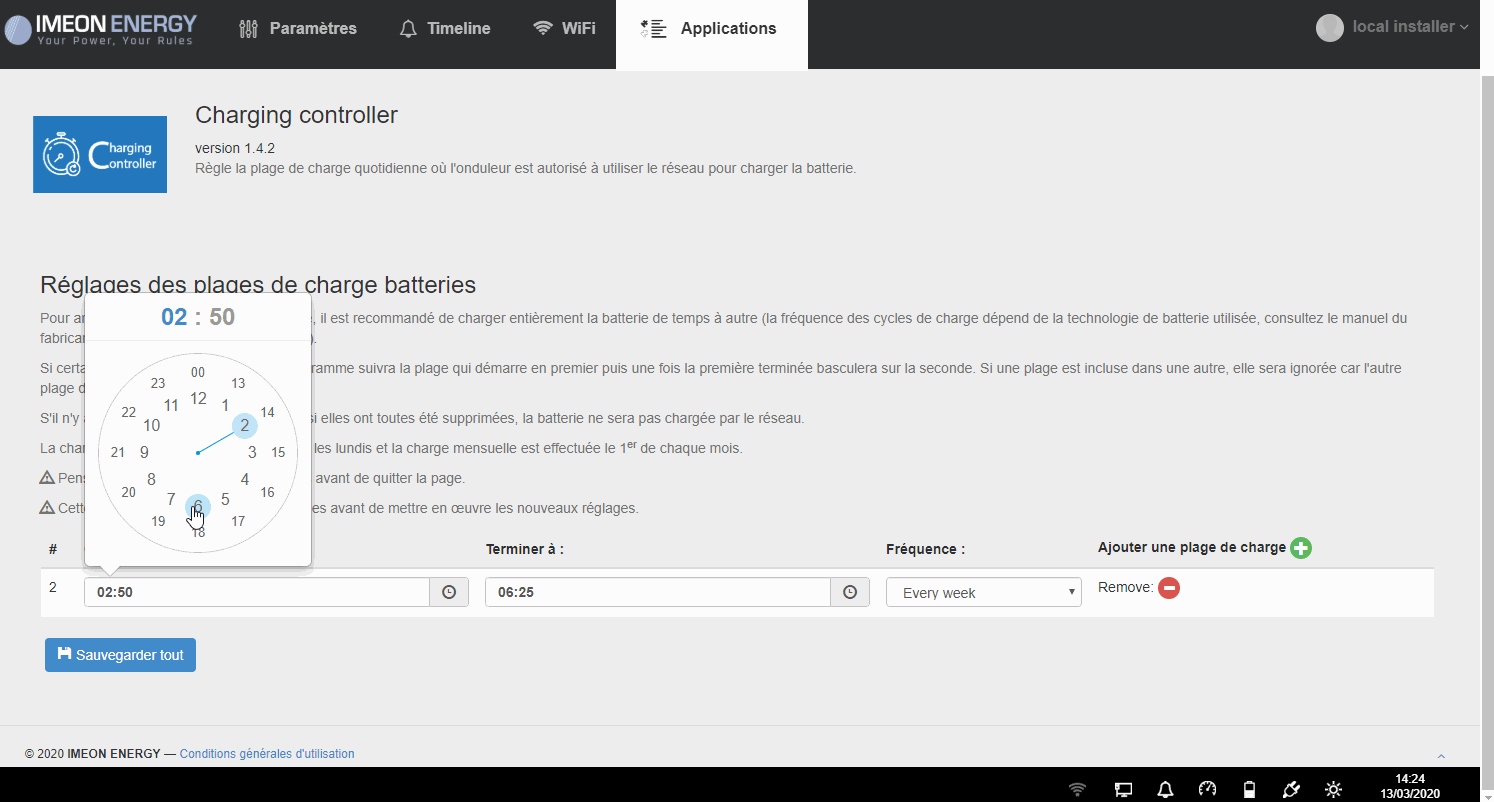Expand the Fréquence 'Every week' dropdown
The height and width of the screenshot is (802, 1494).
983,592
